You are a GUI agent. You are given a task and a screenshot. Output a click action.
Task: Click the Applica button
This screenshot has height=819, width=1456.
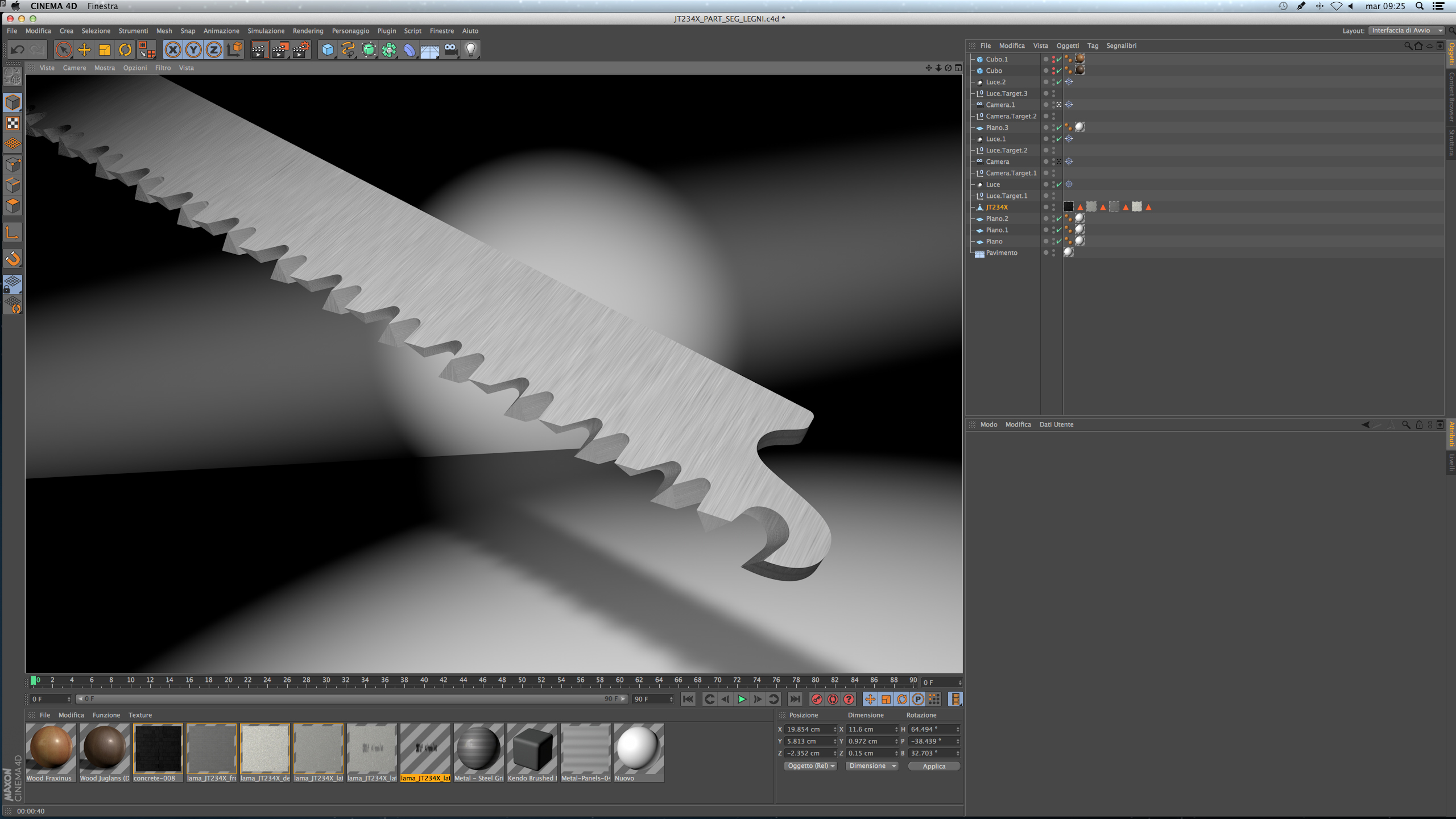click(934, 766)
